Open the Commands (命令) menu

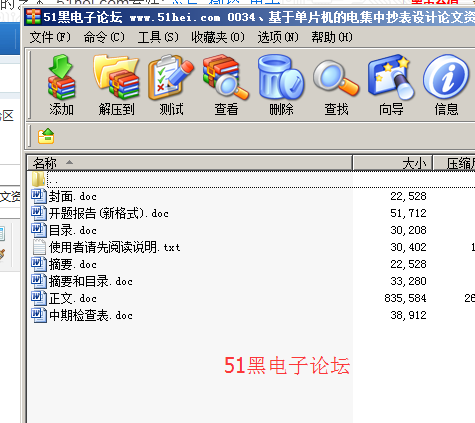point(104,37)
